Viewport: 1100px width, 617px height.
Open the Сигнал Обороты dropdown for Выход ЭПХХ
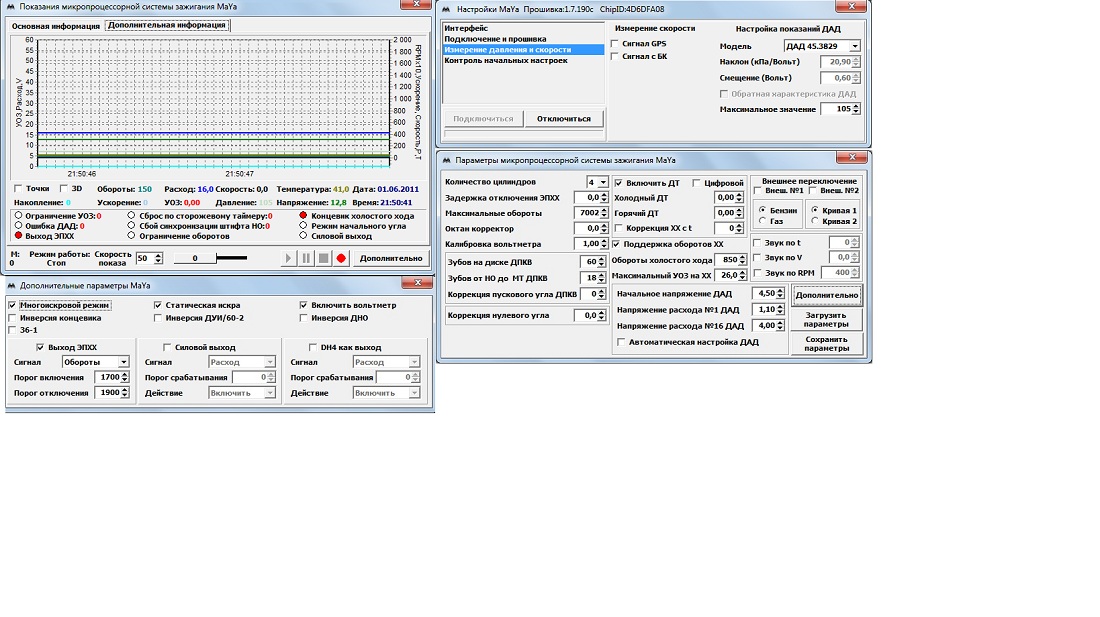123,362
